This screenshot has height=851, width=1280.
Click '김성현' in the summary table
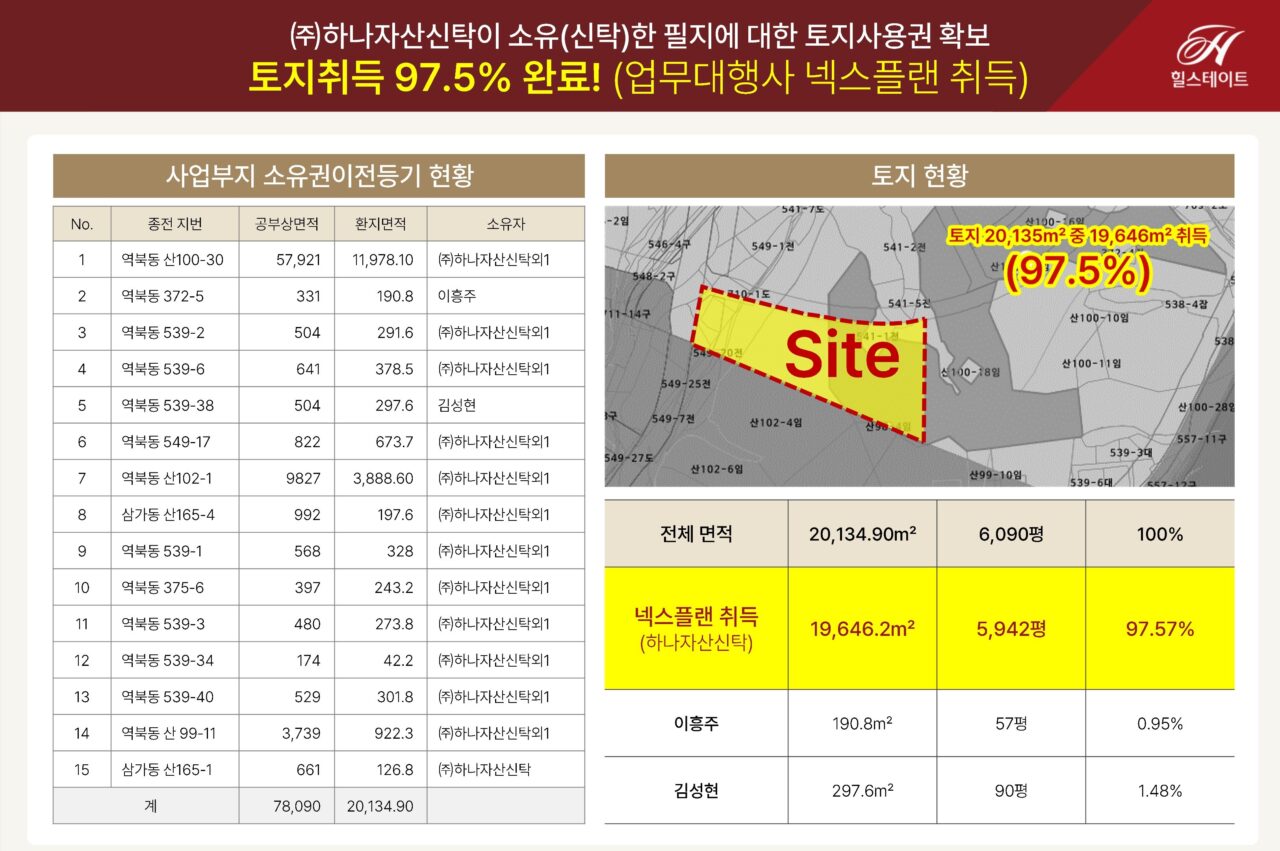click(697, 791)
